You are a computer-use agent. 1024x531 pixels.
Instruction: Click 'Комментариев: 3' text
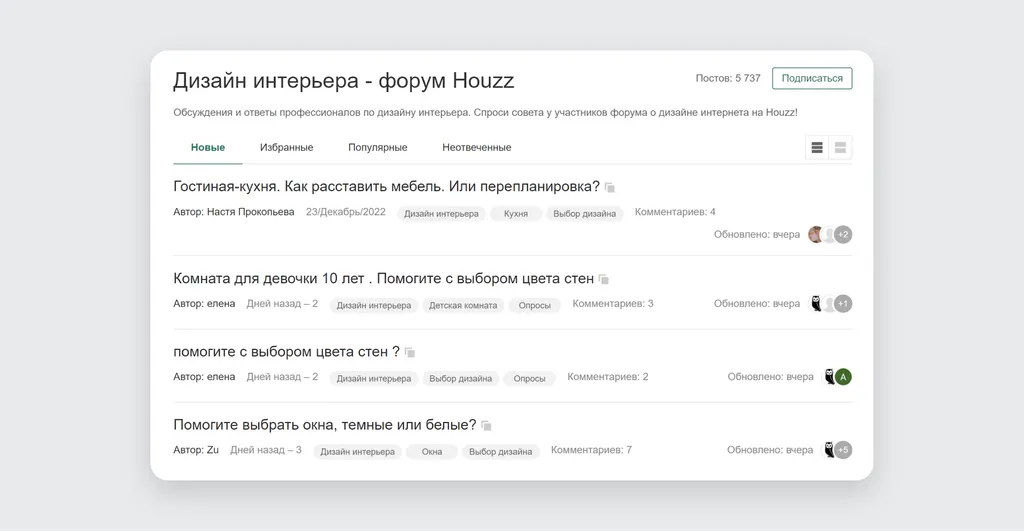pyautogui.click(x=613, y=304)
